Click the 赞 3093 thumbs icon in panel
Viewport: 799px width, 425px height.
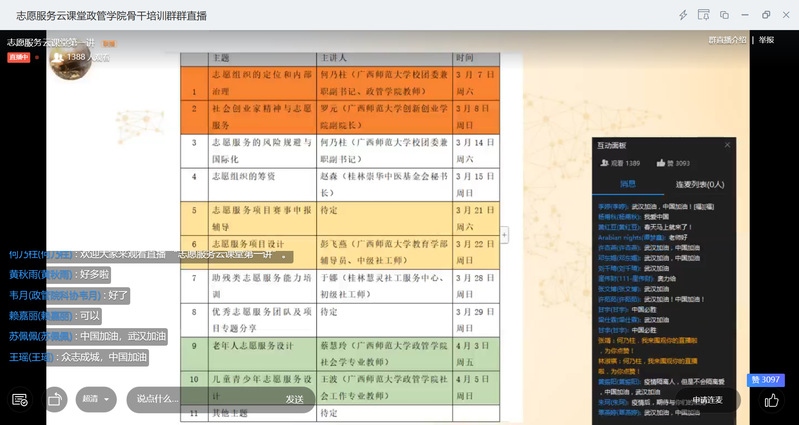coord(661,163)
